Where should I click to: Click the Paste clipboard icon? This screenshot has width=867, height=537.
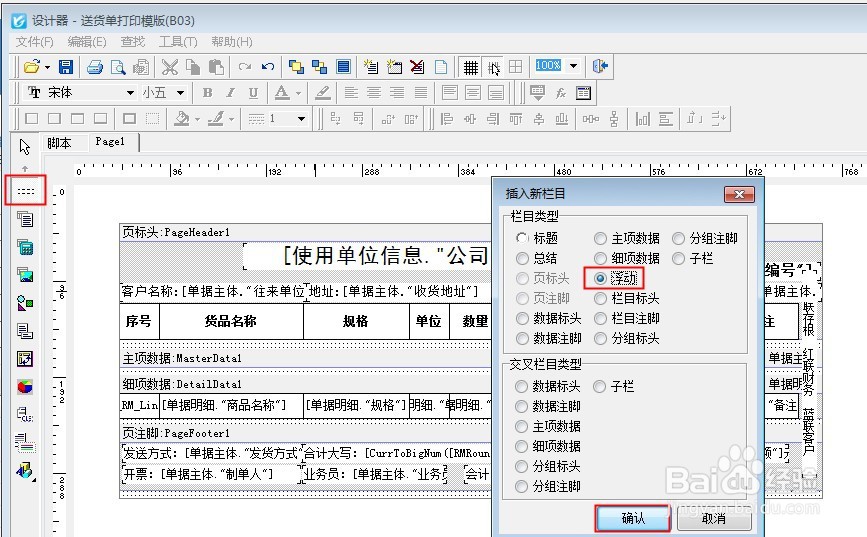[x=216, y=67]
